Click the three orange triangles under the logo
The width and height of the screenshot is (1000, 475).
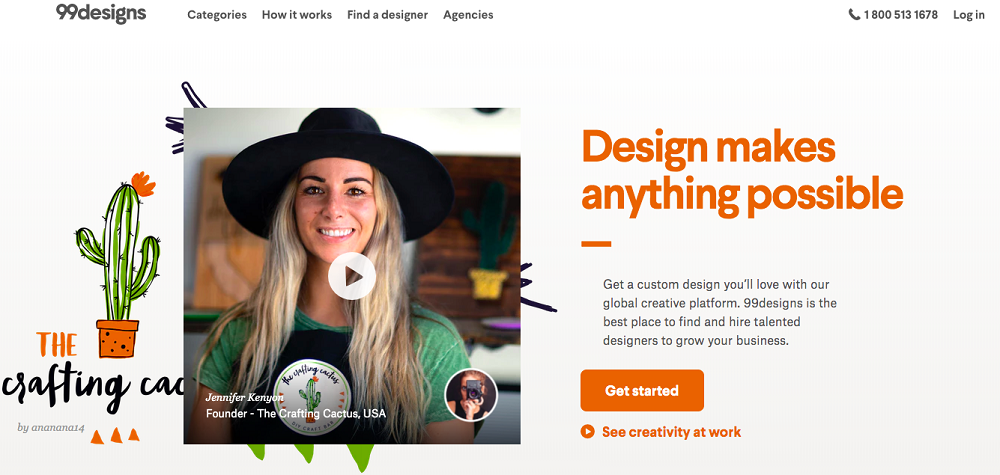coord(115,435)
